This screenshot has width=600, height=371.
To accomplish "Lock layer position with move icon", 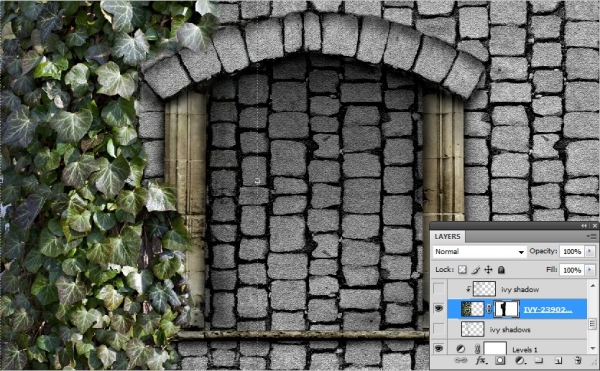I will 488,270.
